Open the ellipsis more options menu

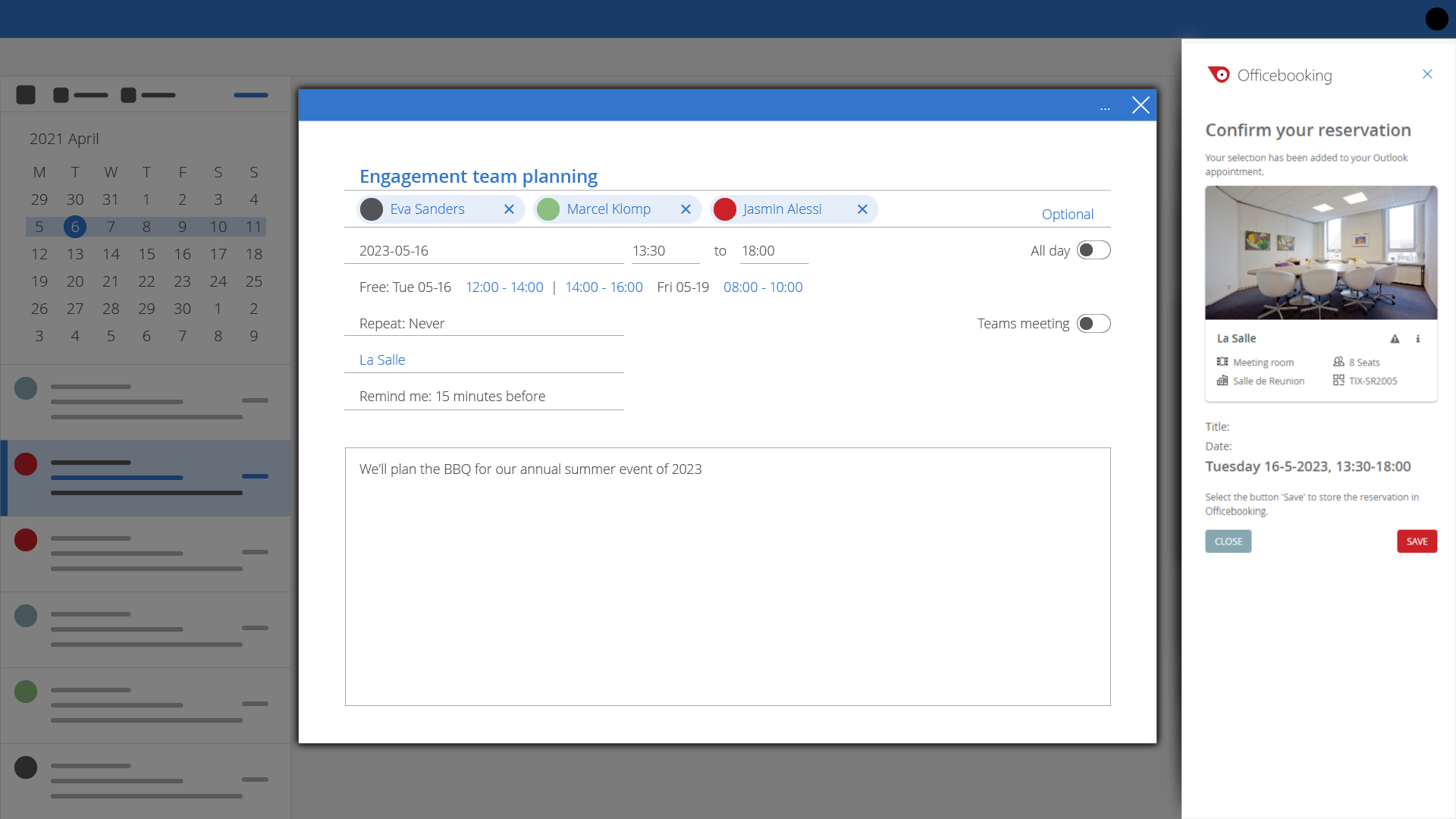(1105, 108)
